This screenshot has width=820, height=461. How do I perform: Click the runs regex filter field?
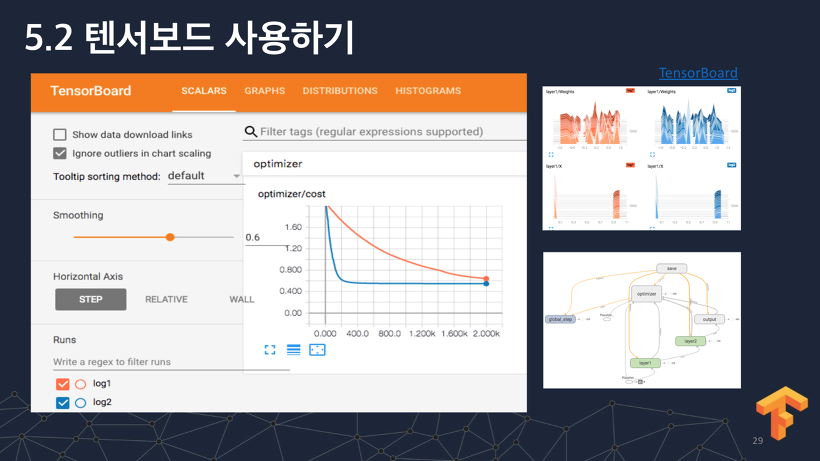click(x=171, y=362)
